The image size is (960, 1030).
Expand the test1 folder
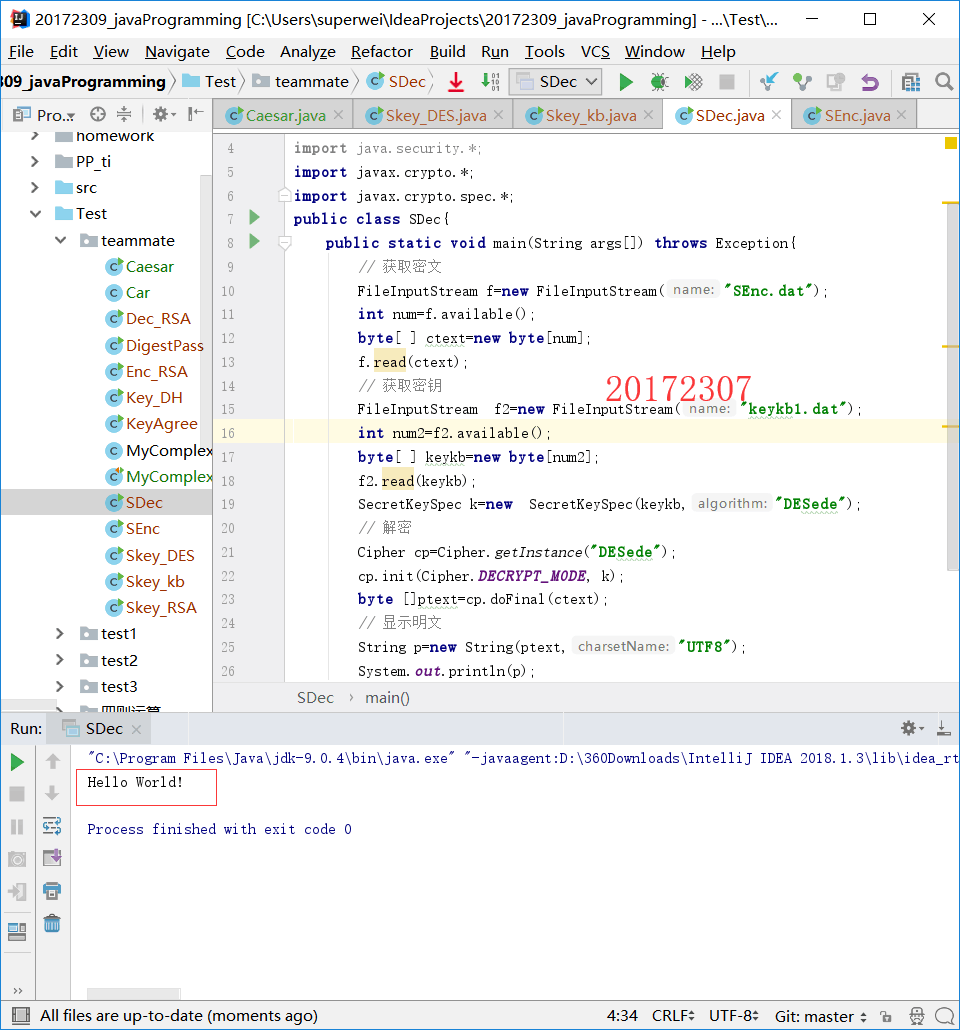tap(60, 634)
